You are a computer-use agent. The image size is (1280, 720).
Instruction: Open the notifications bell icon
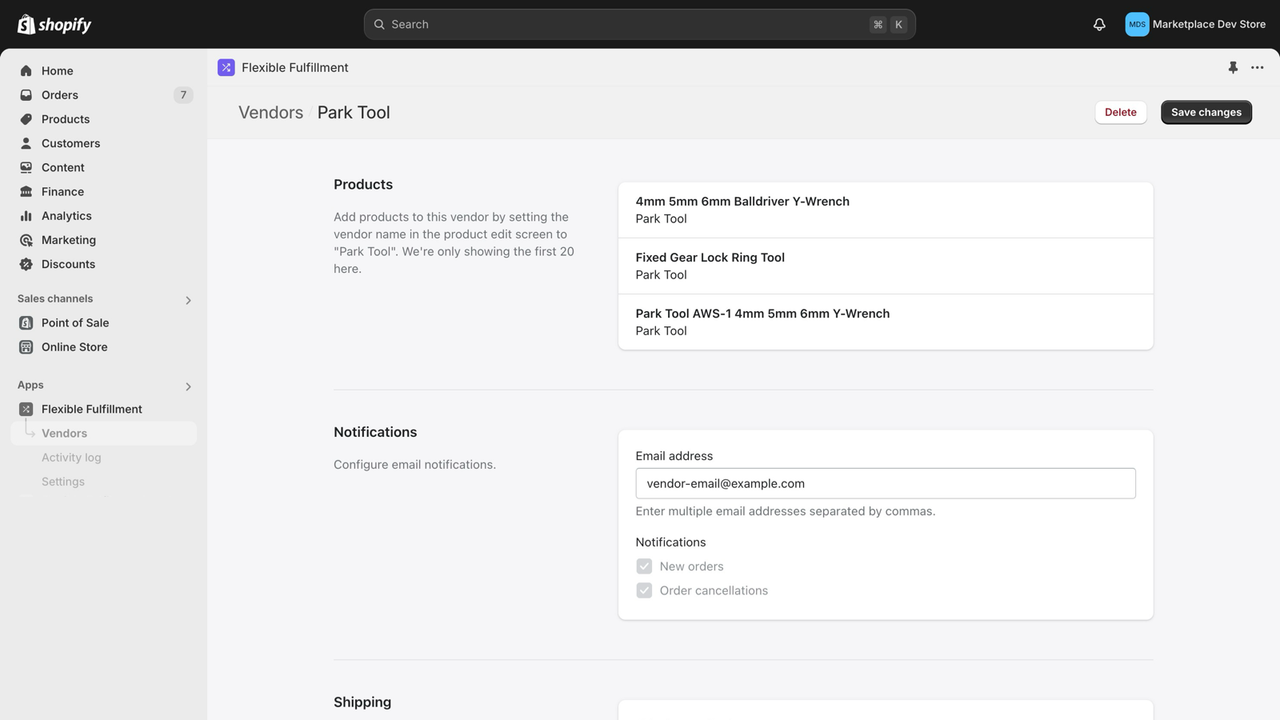1098,24
